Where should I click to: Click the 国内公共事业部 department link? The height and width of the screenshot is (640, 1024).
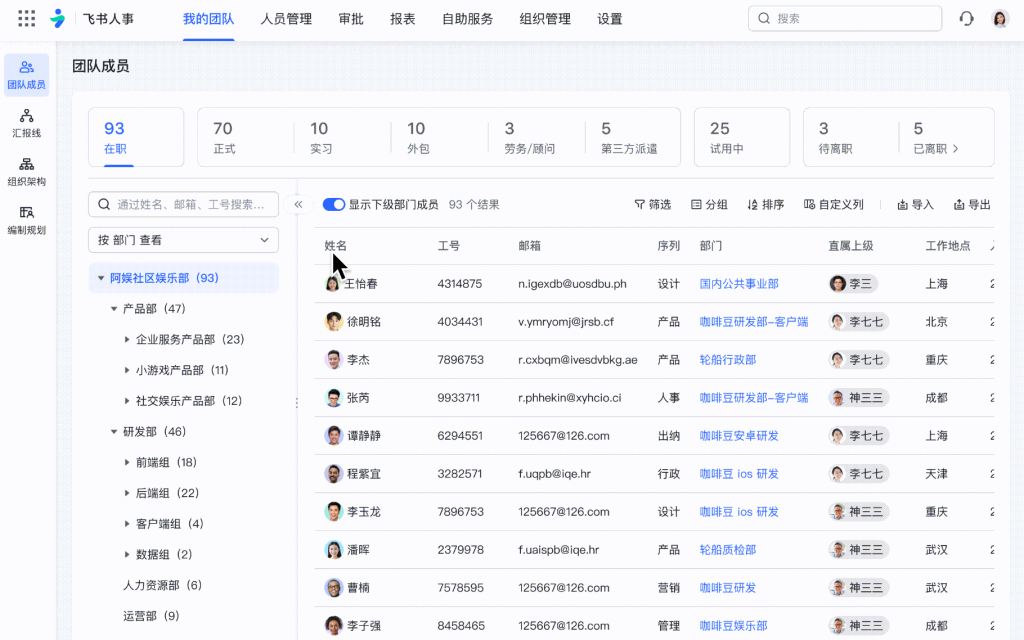[x=739, y=284]
